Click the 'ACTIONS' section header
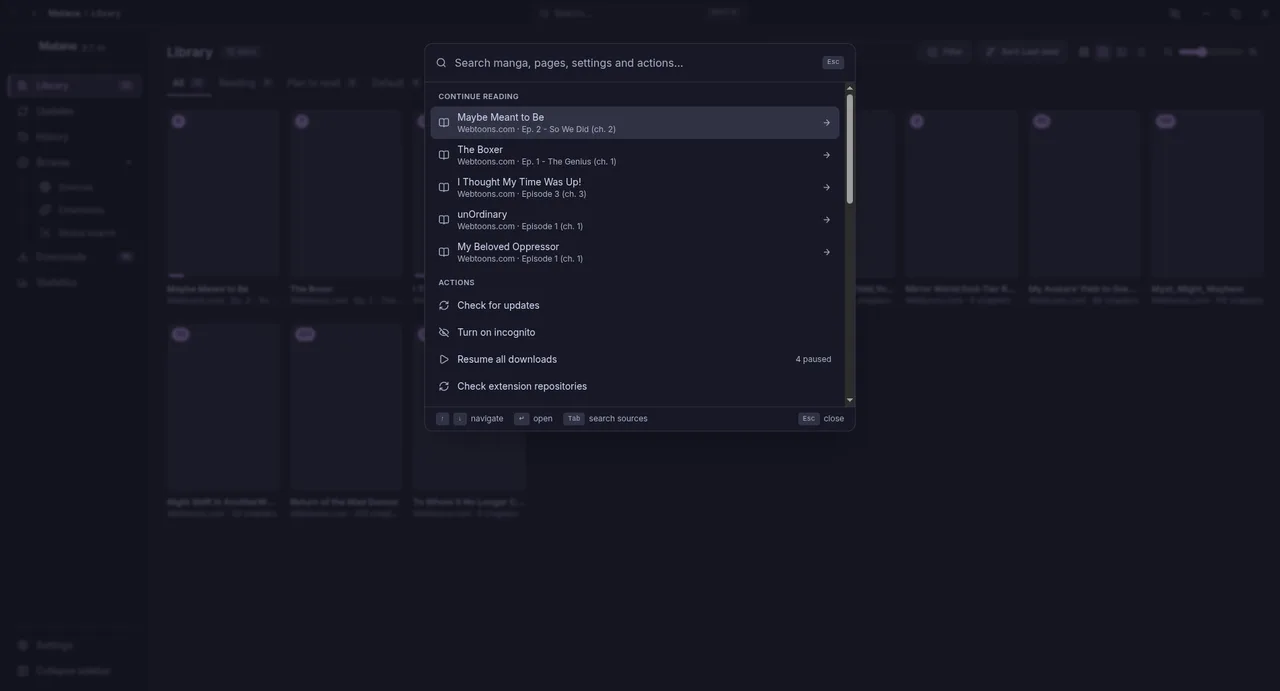The width and height of the screenshot is (1280, 691). (x=457, y=282)
